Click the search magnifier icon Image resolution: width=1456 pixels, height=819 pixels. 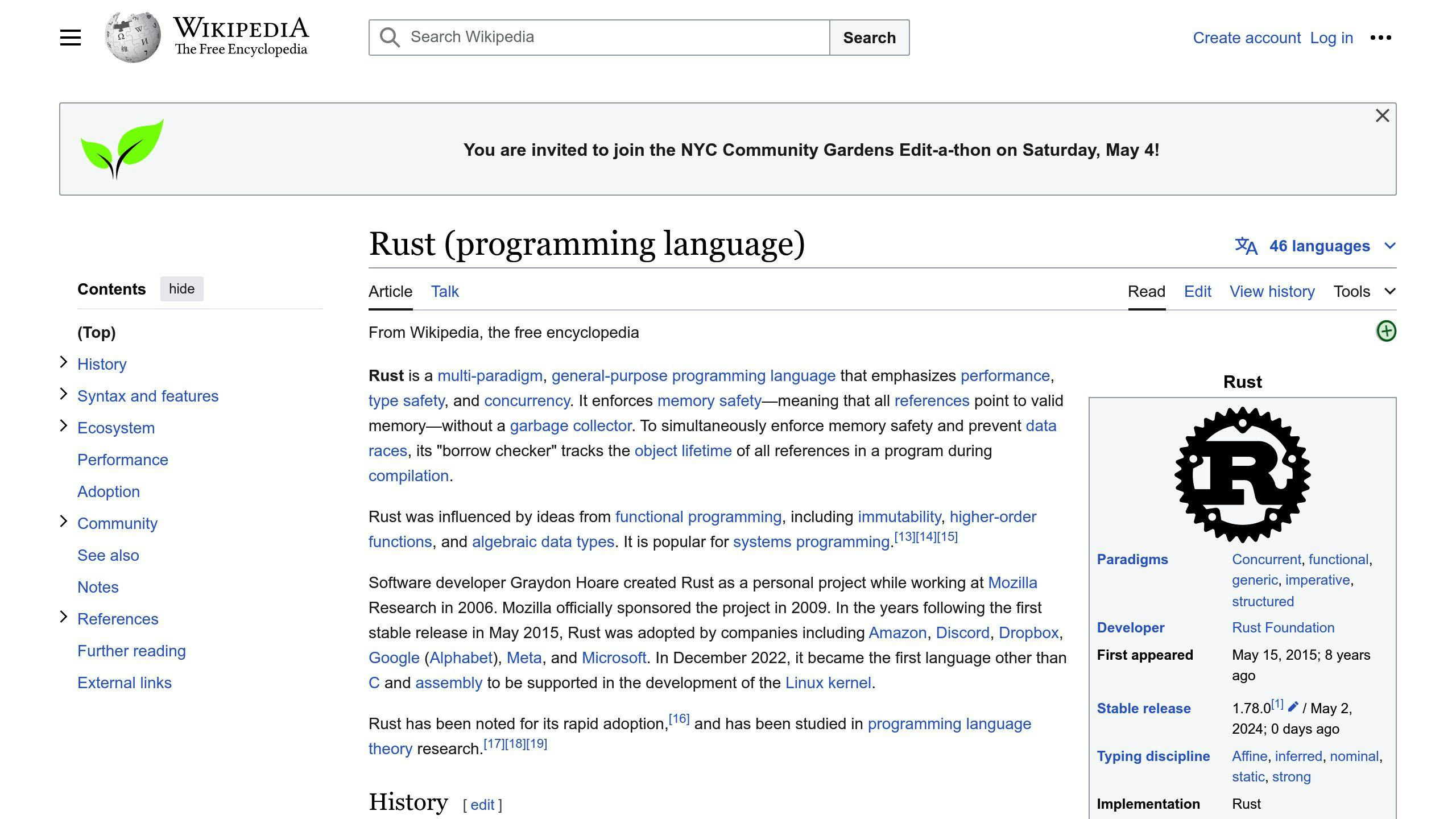[x=390, y=38]
